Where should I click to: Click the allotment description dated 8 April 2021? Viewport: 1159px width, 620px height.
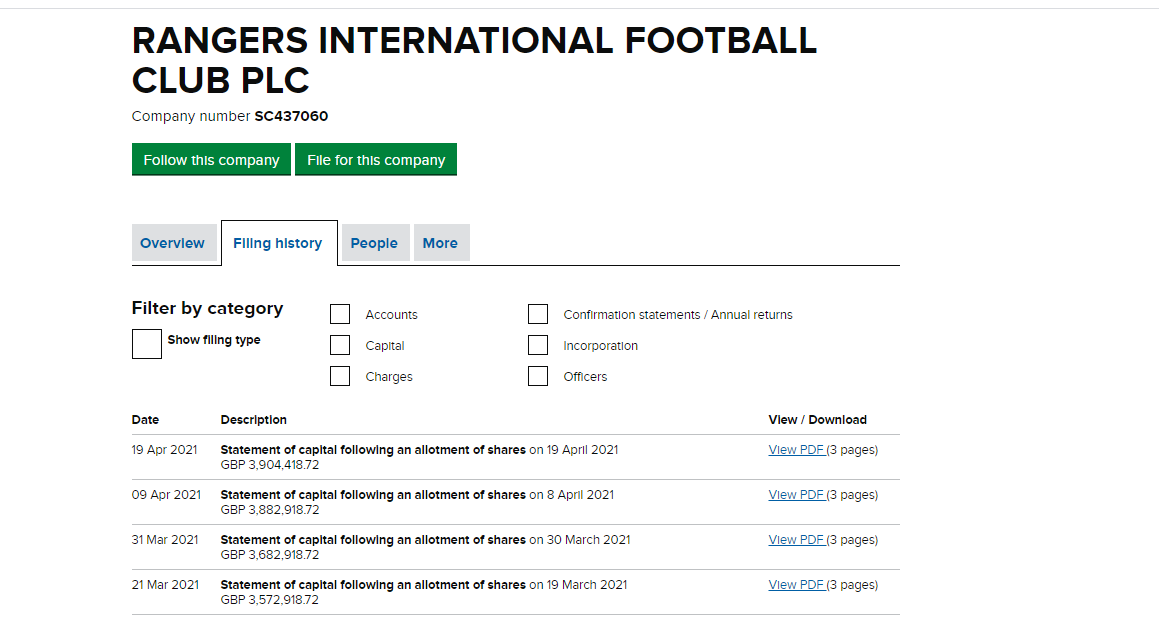tap(417, 494)
